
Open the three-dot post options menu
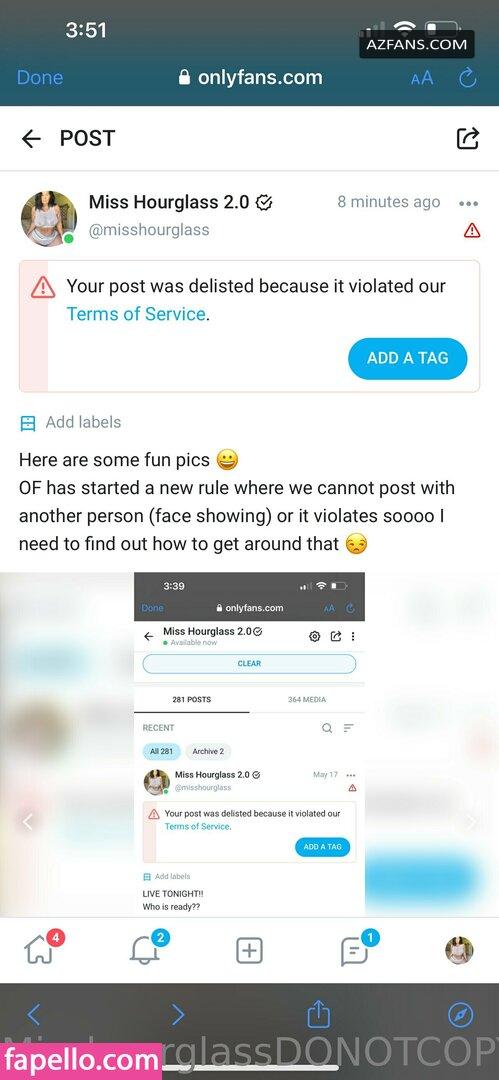[468, 203]
